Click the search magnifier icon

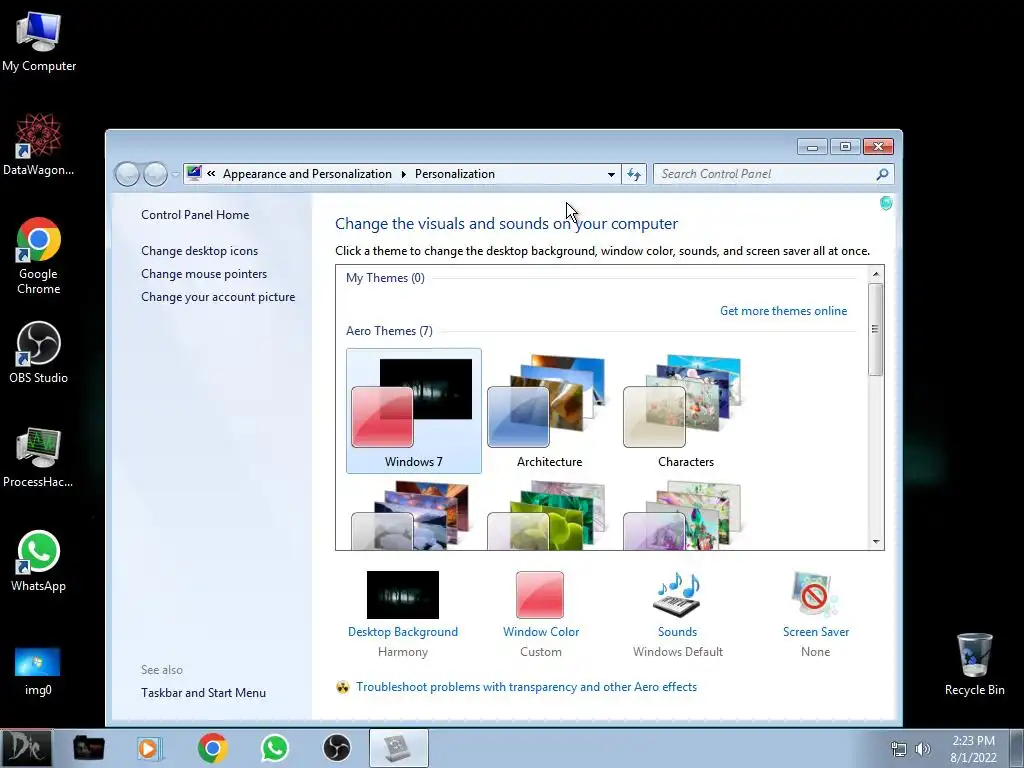(882, 174)
